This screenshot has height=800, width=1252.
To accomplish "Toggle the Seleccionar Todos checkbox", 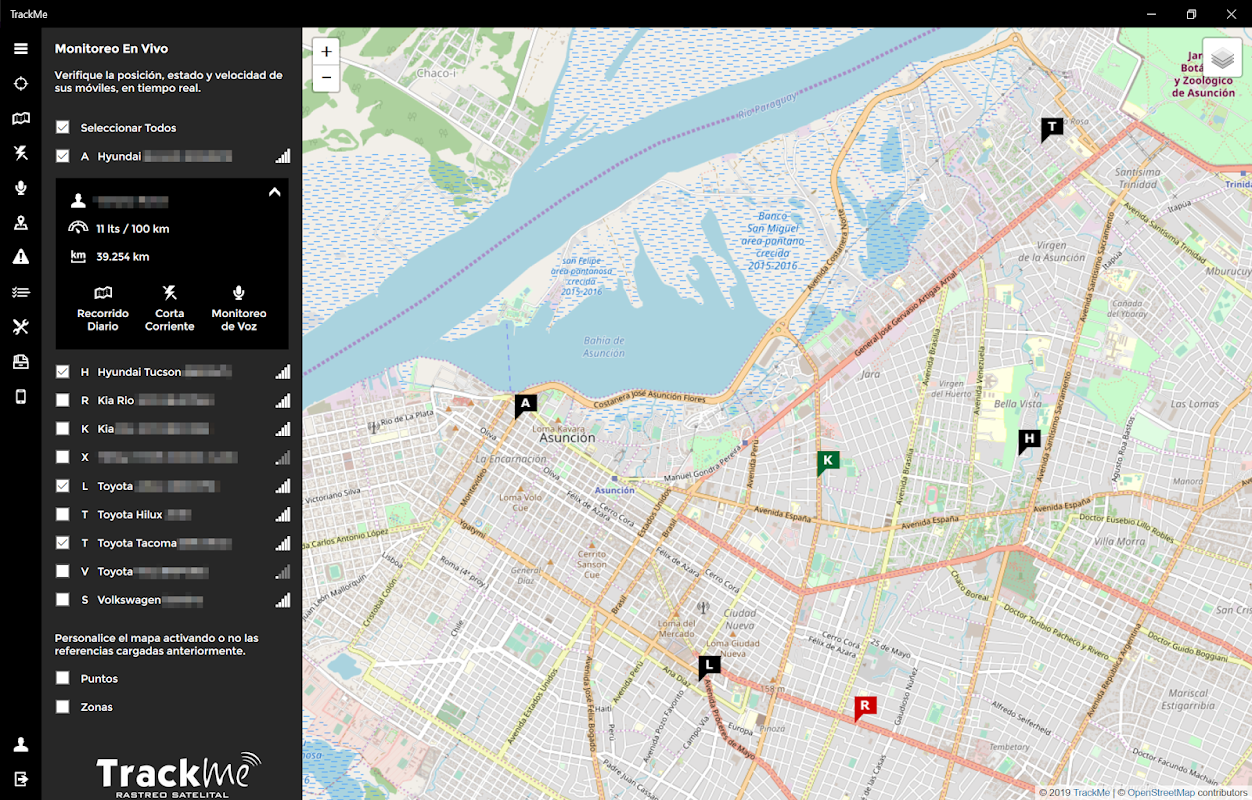I will (63, 128).
